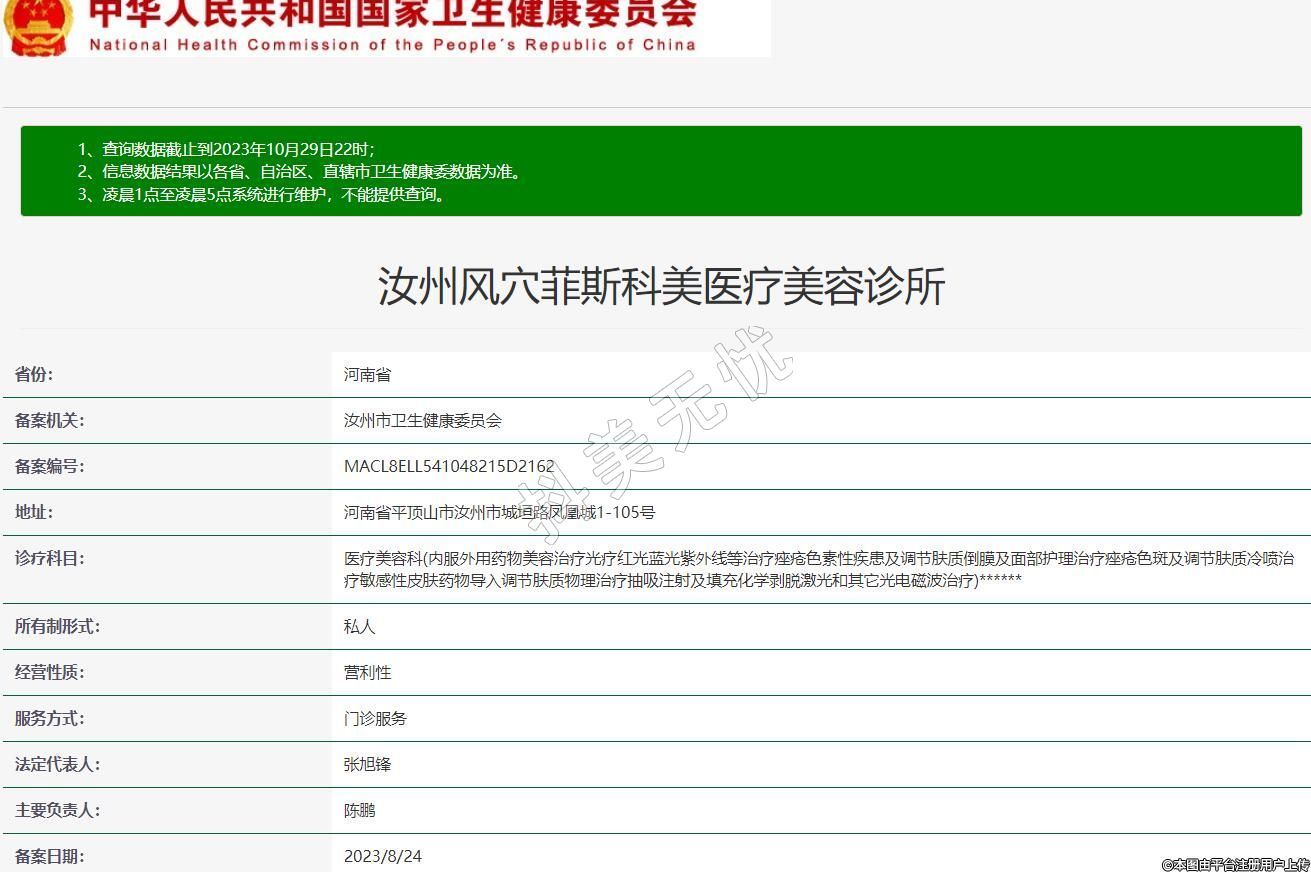Click the national emblem logo
Viewport: 1311px width, 872px height.
(x=38, y=26)
